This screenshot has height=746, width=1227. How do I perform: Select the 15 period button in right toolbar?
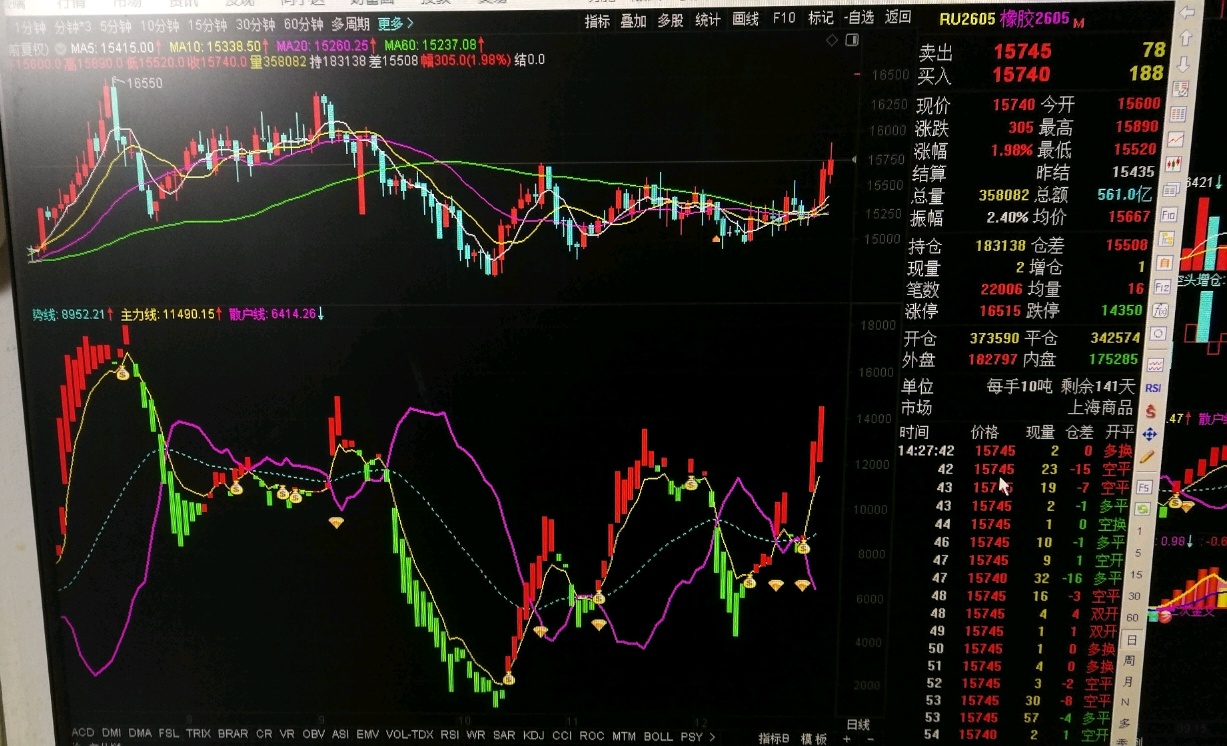point(1136,574)
